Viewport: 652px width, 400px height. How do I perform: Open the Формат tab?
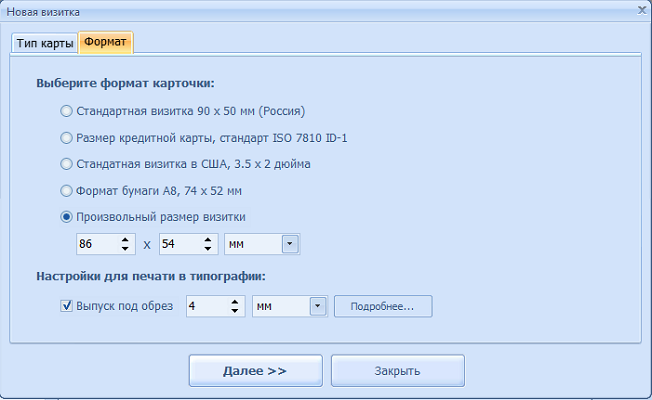(106, 42)
